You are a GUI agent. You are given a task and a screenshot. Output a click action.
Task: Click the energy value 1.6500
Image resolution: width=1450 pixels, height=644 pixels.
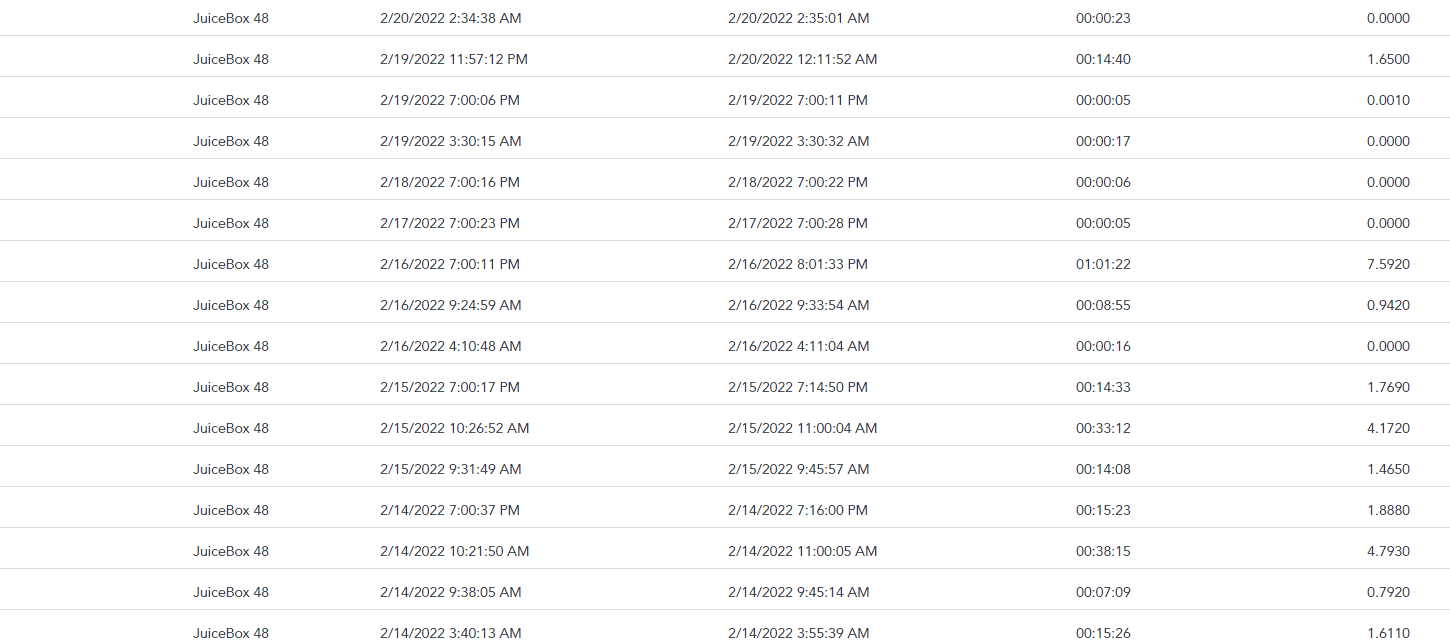1388,59
